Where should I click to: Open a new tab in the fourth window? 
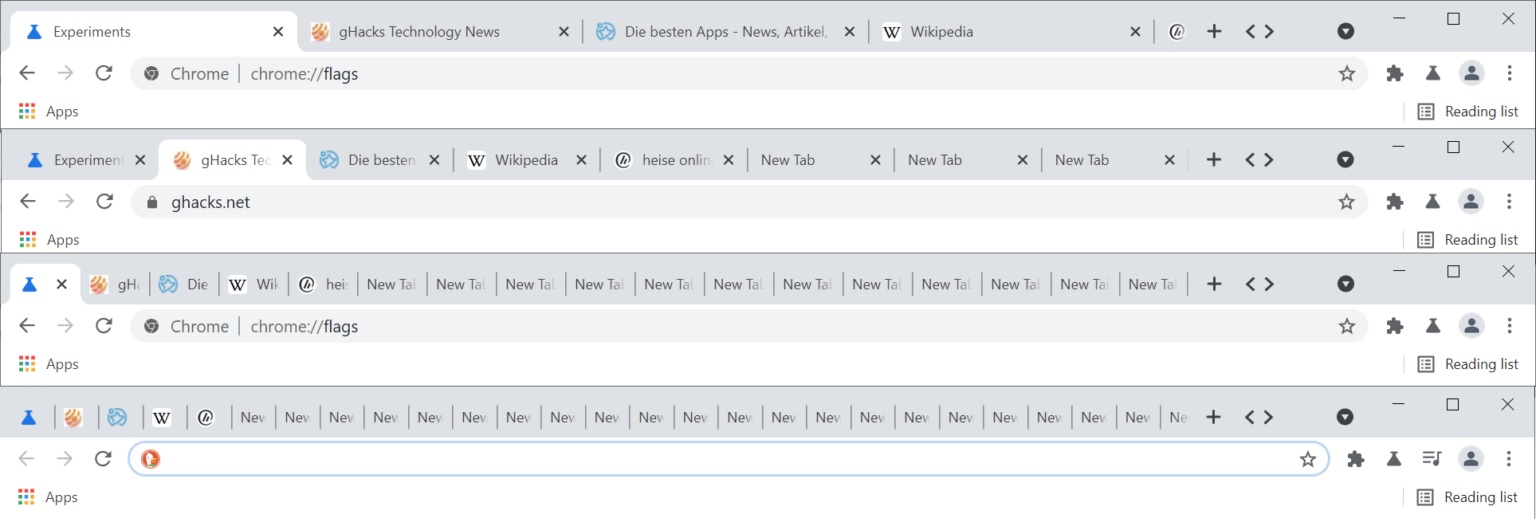tap(1214, 416)
